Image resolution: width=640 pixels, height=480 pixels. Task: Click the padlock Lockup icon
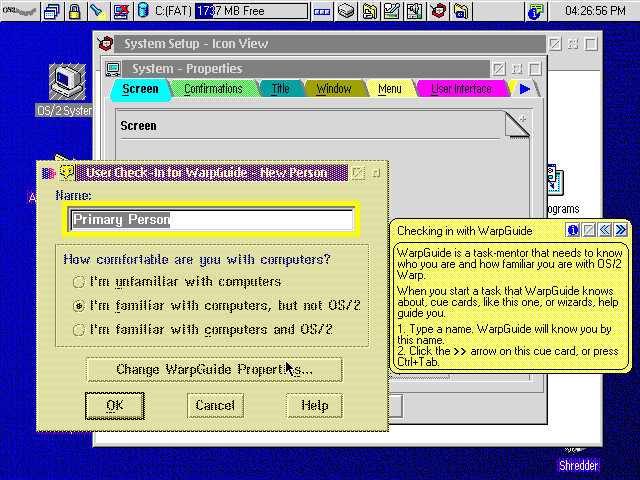74,11
